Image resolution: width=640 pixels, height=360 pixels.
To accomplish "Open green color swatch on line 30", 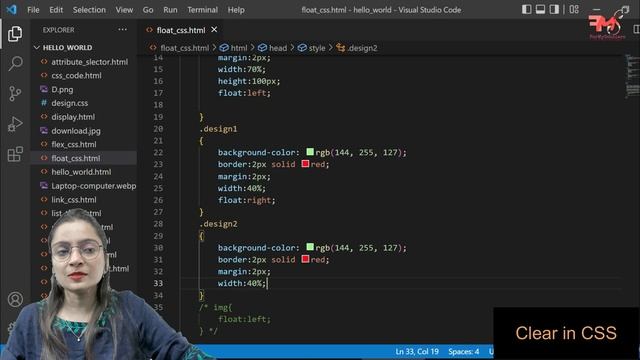I will coord(310,247).
